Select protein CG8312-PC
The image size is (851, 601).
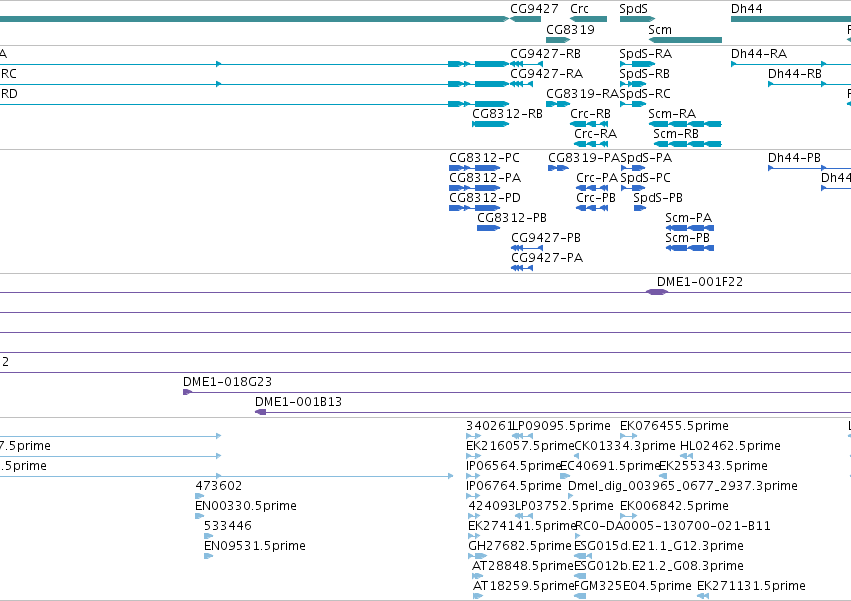484,158
